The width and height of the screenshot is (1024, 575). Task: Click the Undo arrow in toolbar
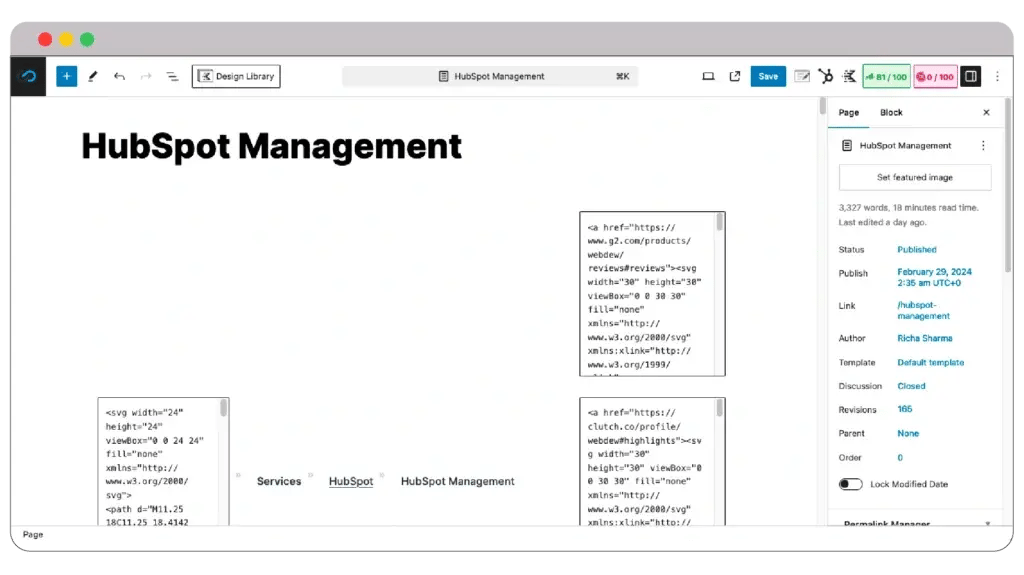[x=119, y=76]
